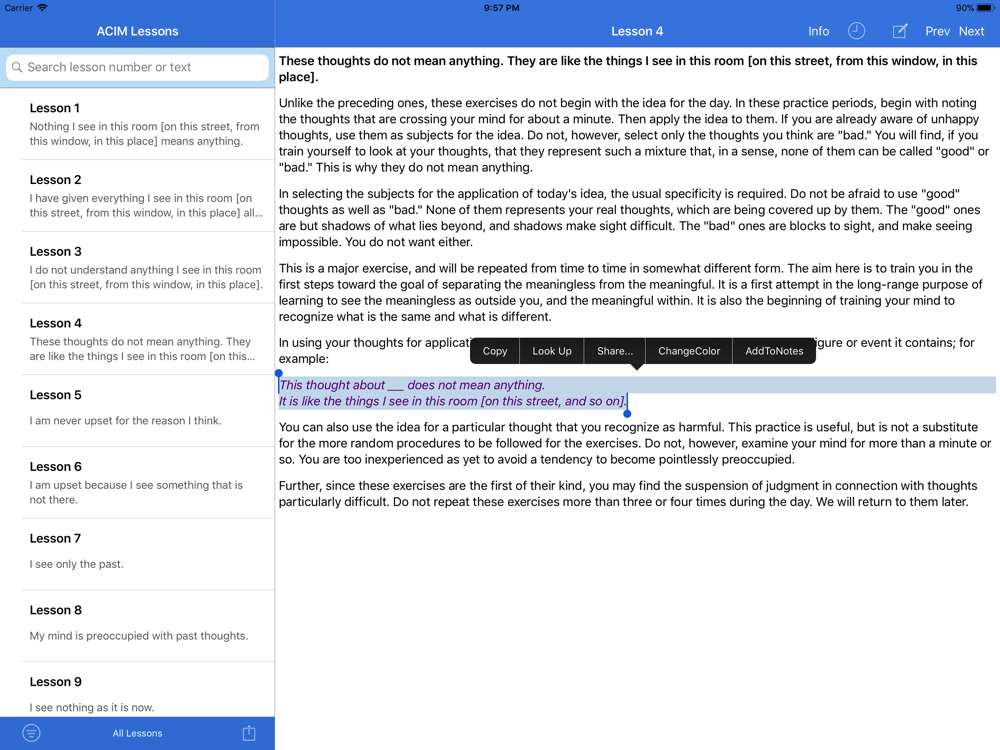Choose Copy from the selection menu

(495, 351)
